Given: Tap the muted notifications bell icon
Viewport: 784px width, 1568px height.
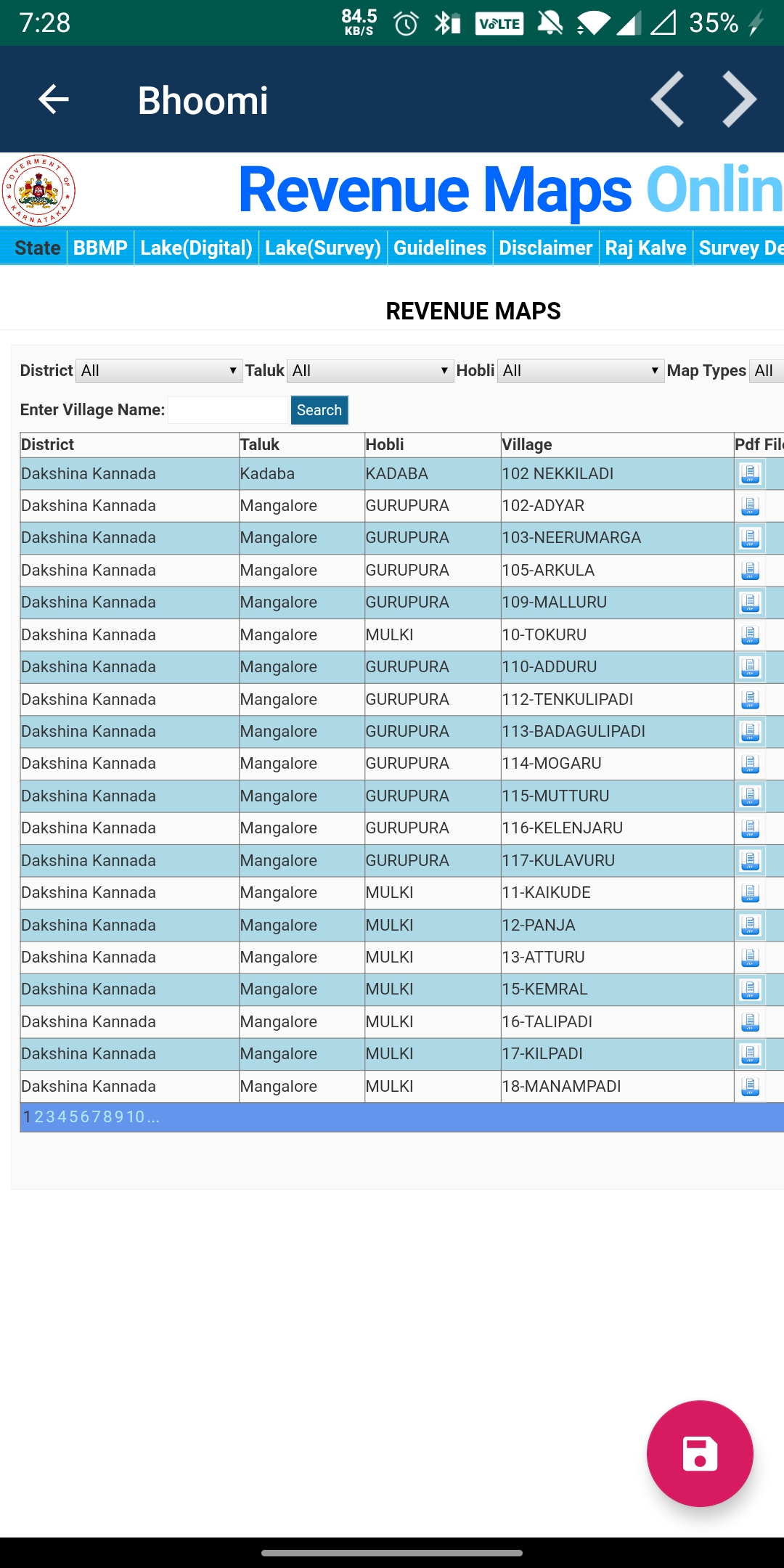Looking at the screenshot, I should [550, 23].
